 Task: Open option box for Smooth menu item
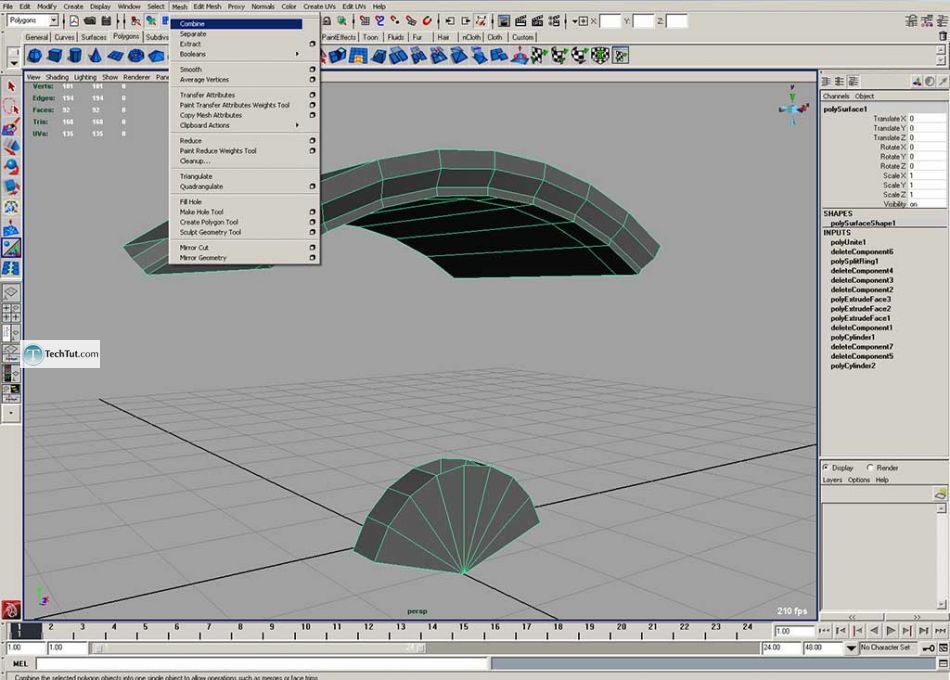coord(312,69)
